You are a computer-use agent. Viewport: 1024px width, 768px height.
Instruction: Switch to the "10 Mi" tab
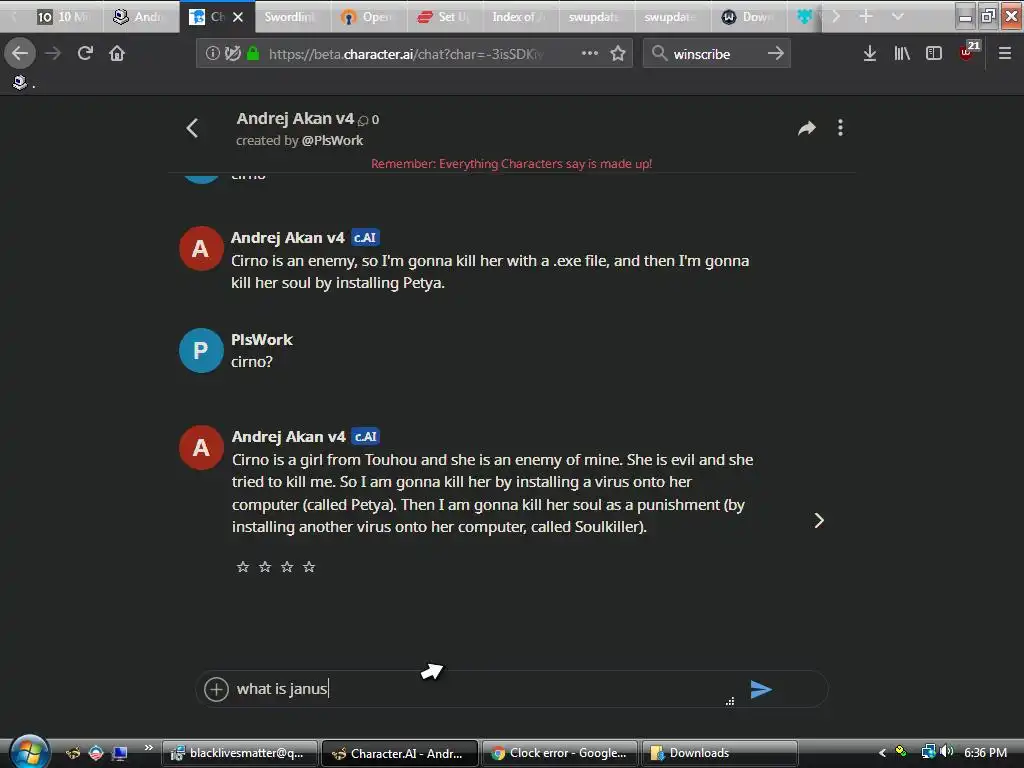(x=63, y=17)
